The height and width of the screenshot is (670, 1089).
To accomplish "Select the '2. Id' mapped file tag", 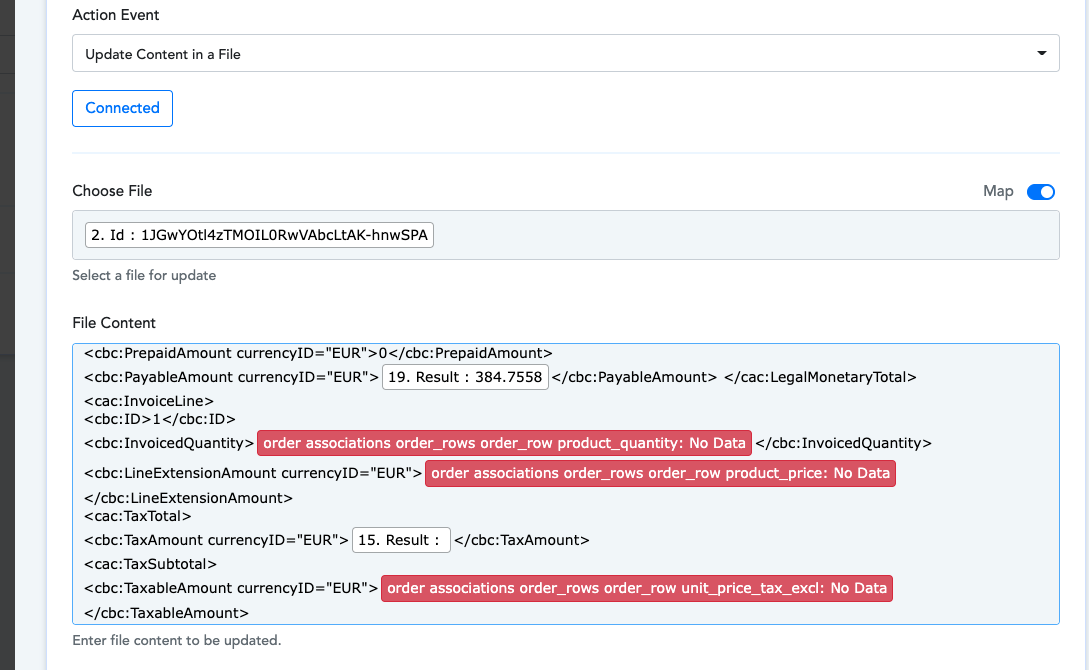I will [259, 235].
